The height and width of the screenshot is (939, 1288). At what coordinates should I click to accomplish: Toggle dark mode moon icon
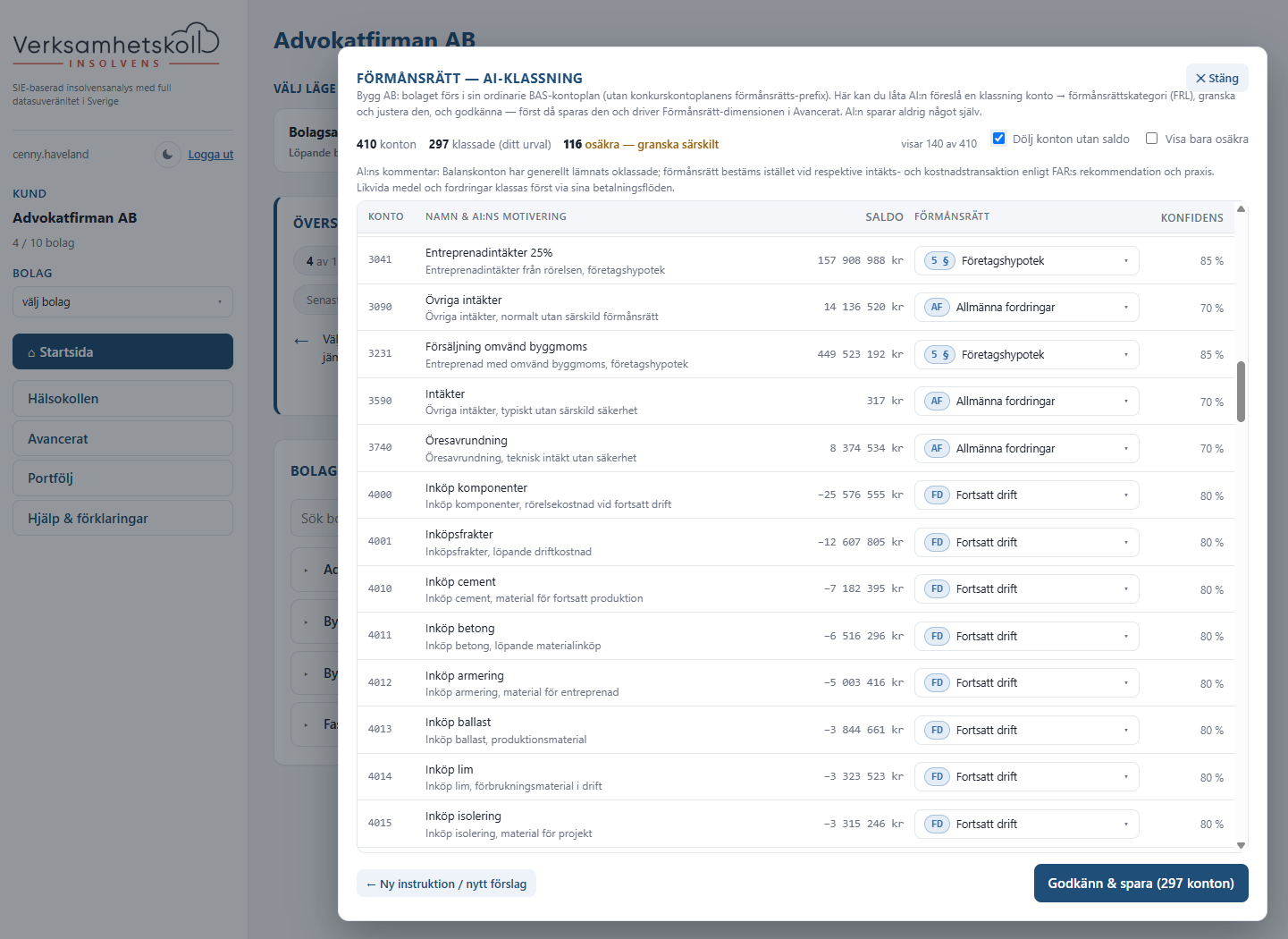point(168,155)
